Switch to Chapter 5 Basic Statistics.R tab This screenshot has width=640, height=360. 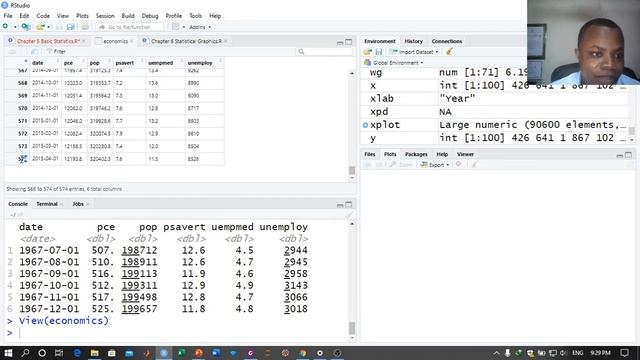coord(48,41)
